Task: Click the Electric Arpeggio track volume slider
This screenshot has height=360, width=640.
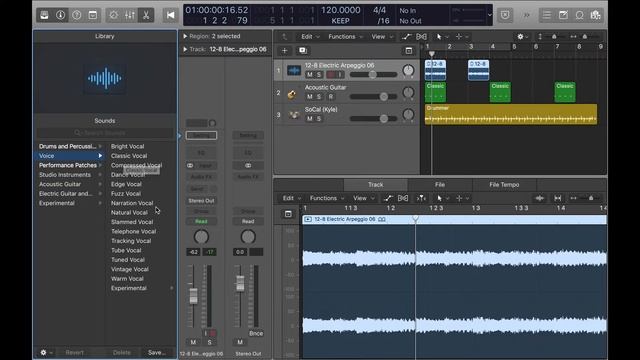Action: pos(373,75)
